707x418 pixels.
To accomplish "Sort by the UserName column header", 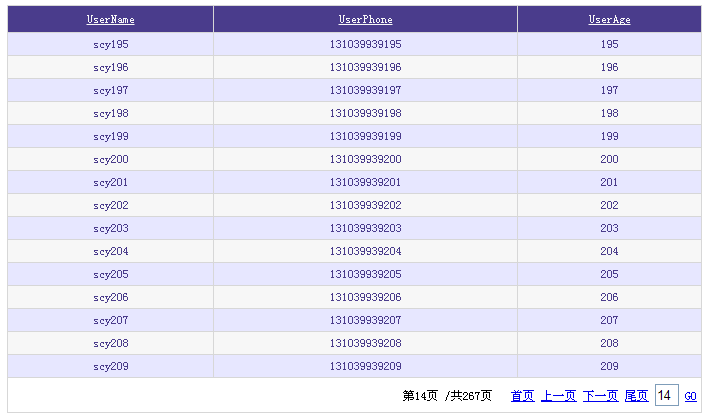I will click(x=110, y=19).
